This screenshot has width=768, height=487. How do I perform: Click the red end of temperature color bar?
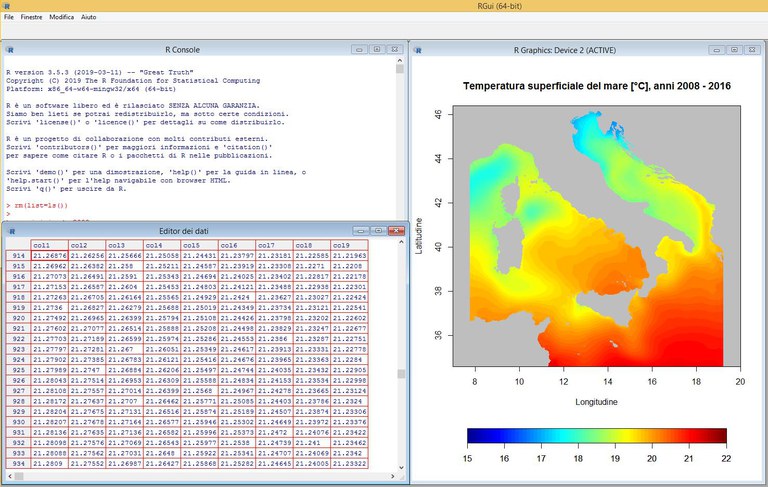click(715, 435)
